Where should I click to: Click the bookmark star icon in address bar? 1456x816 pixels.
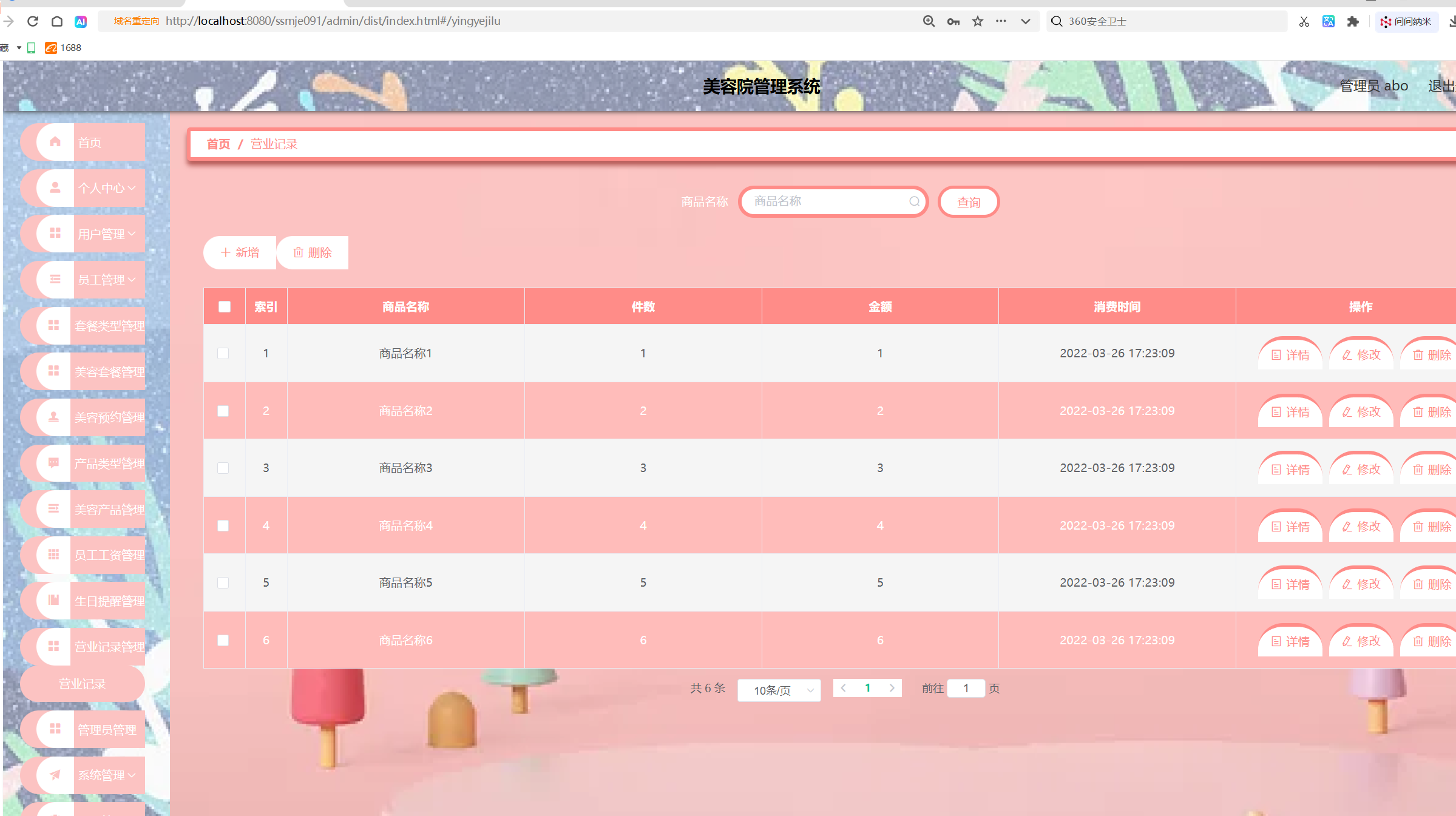[x=977, y=21]
